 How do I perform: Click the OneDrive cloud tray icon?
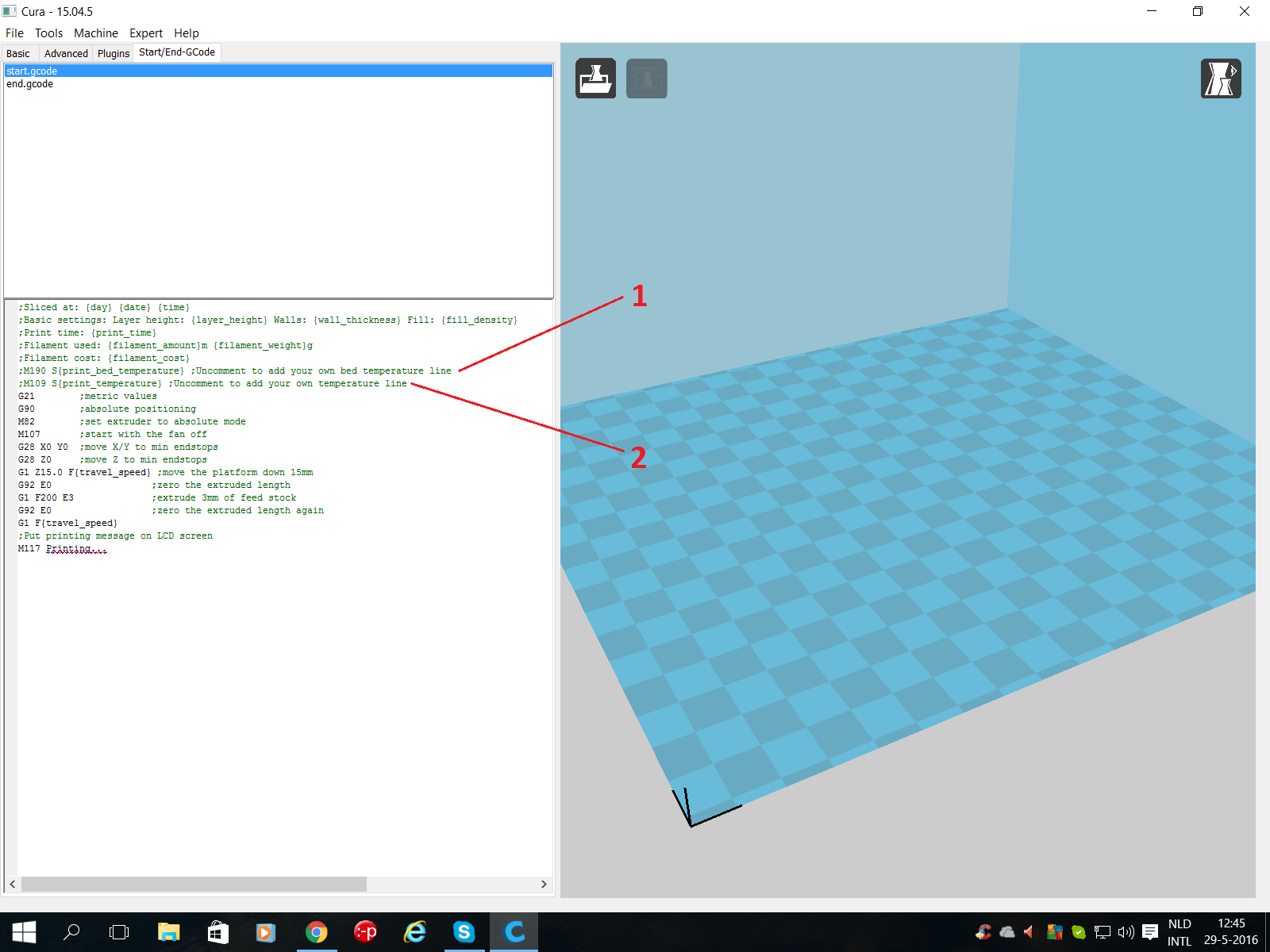click(x=1007, y=932)
